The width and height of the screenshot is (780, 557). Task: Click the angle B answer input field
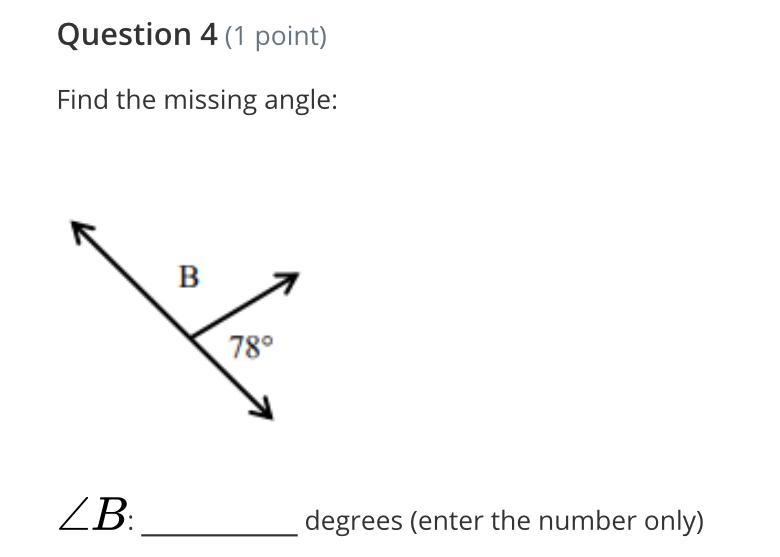(x=219, y=522)
